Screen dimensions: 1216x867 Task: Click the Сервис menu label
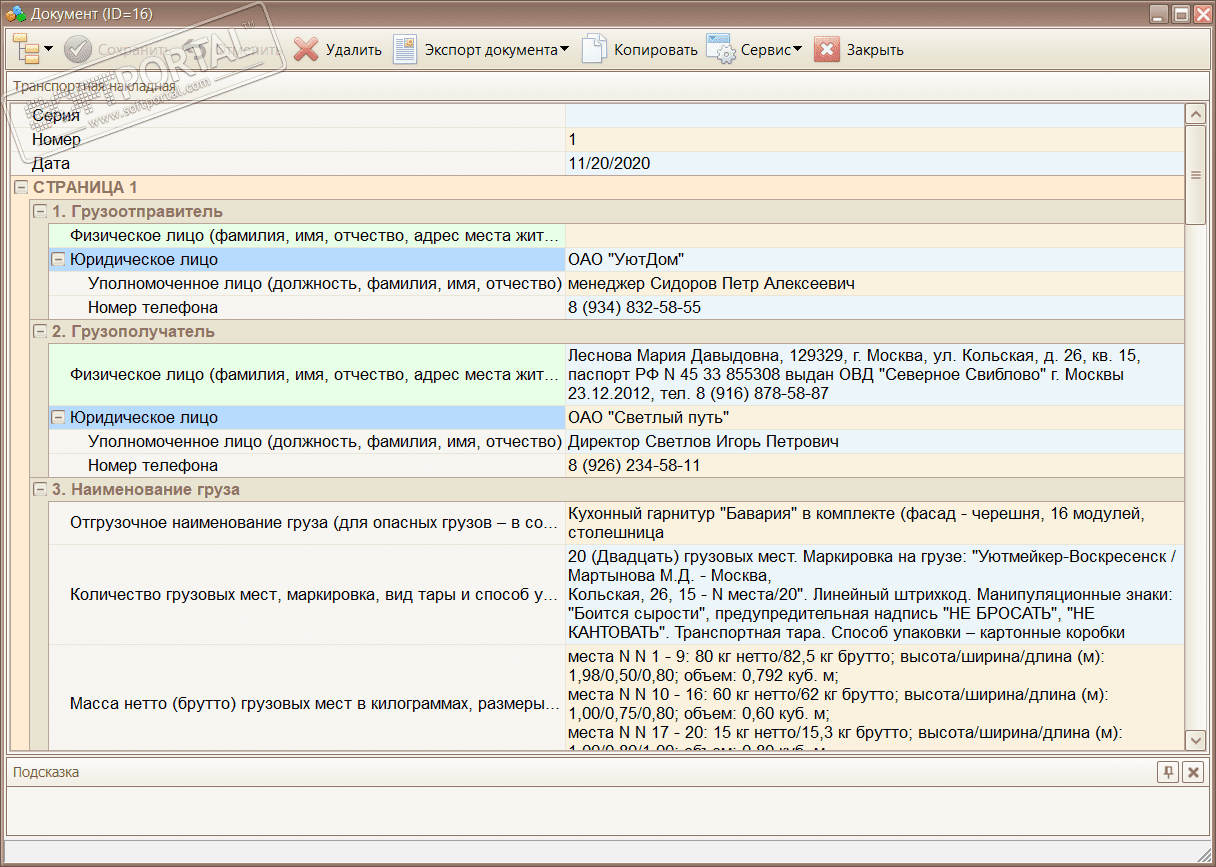pos(766,50)
